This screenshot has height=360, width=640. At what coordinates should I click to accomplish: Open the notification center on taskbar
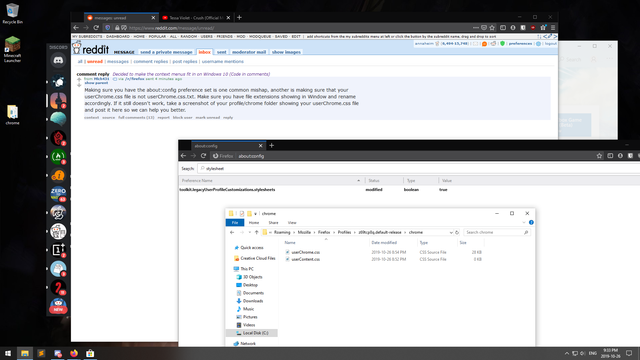pos(629,353)
